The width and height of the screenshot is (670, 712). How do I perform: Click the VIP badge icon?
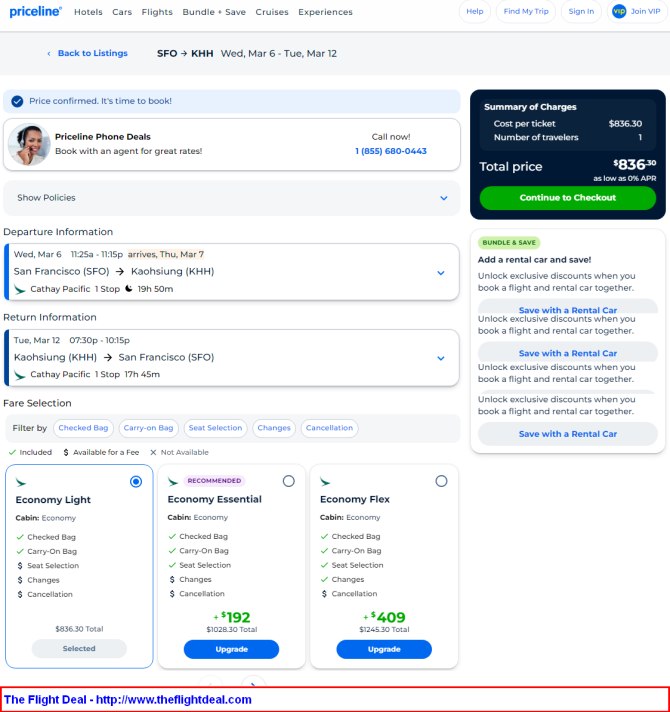(619, 12)
